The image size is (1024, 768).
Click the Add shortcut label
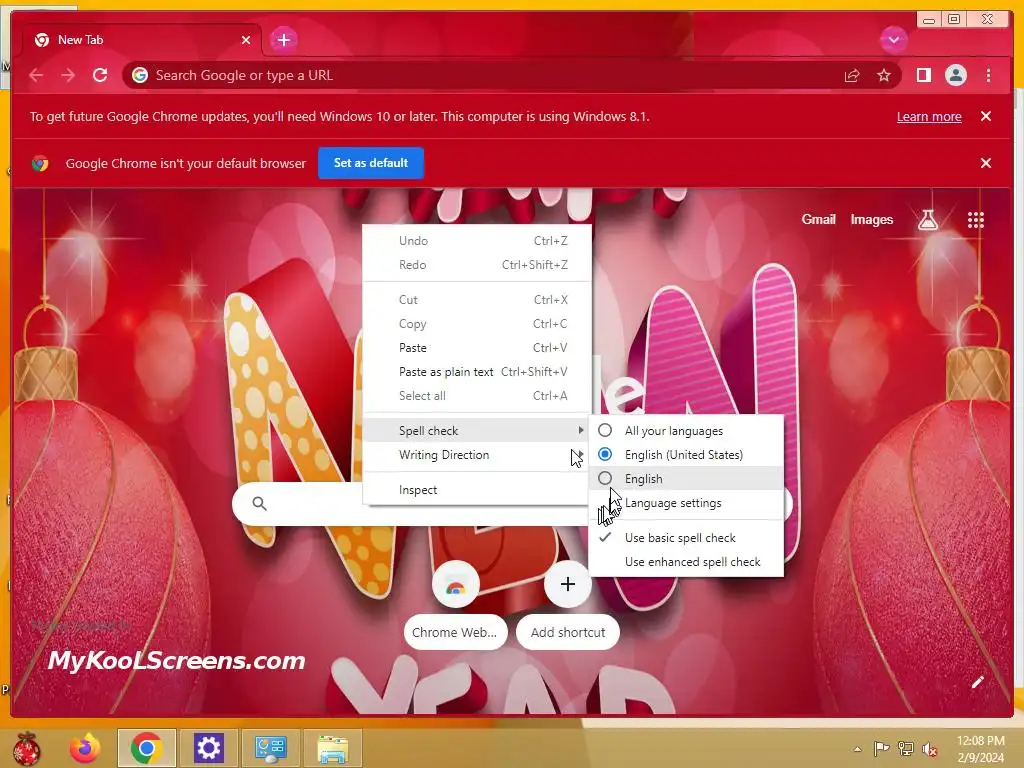click(x=568, y=632)
